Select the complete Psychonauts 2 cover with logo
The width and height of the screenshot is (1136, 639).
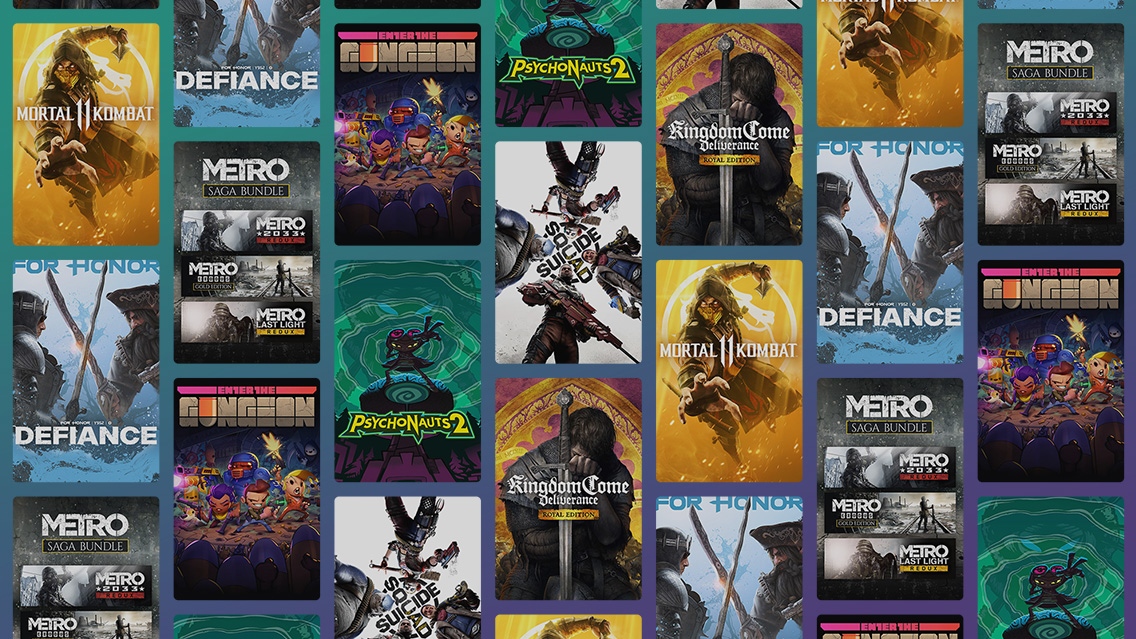point(407,371)
